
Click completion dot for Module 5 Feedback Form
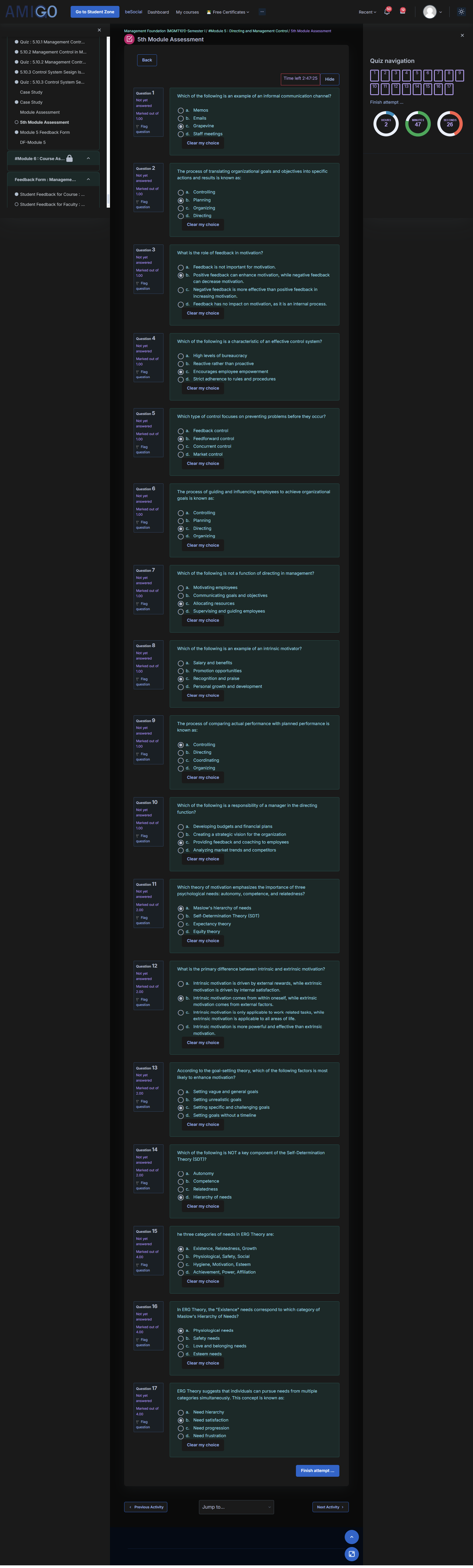pyautogui.click(x=17, y=132)
